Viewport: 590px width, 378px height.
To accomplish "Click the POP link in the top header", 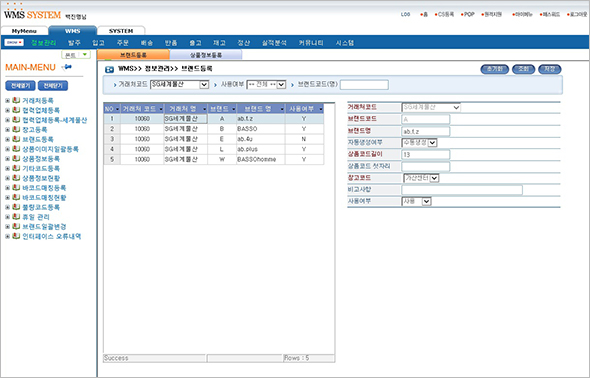I will (x=468, y=14).
